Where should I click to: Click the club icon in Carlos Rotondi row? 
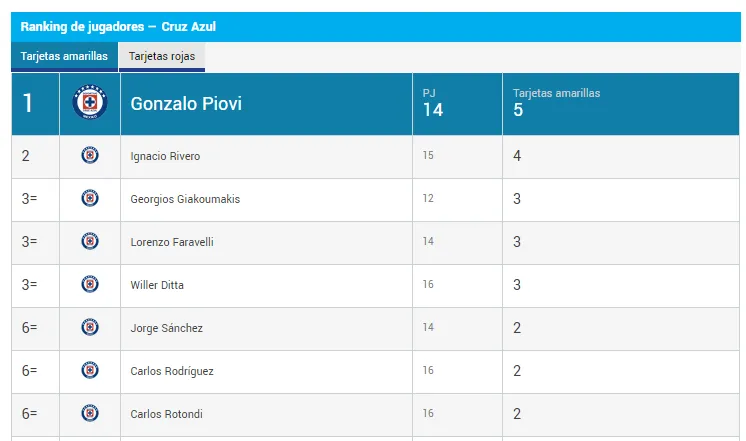tap(90, 413)
